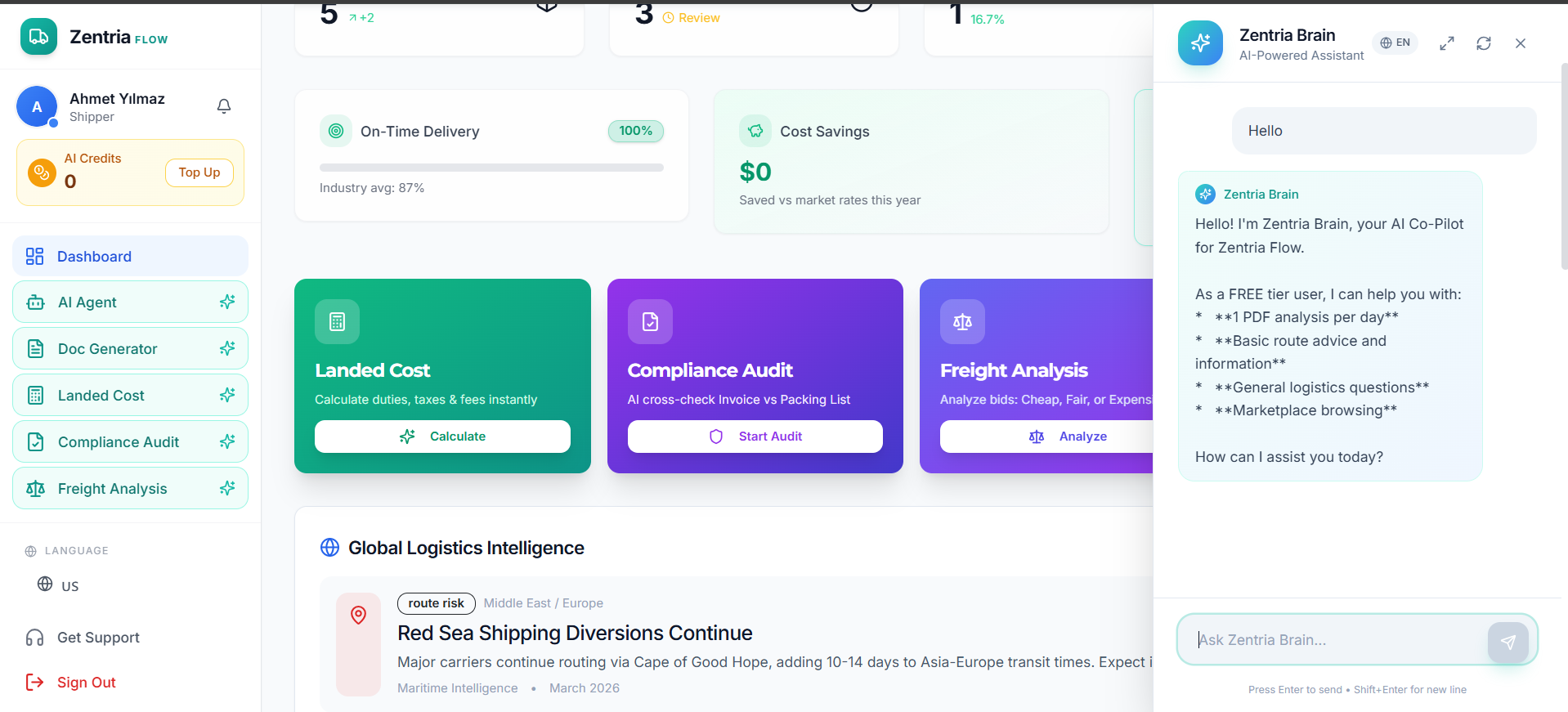
Task: Click the AI Credits coin icon
Action: (x=42, y=173)
